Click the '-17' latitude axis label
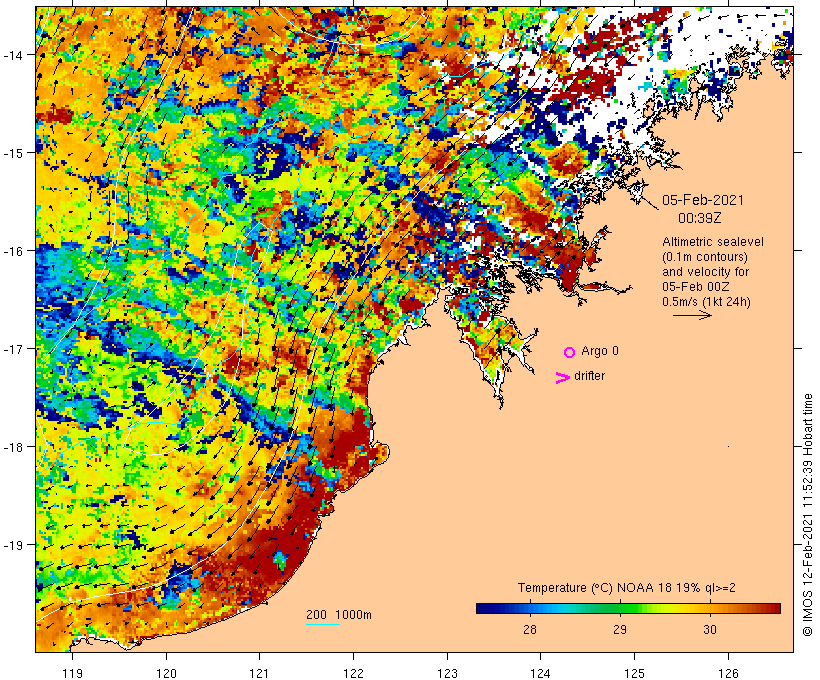 click(12, 349)
